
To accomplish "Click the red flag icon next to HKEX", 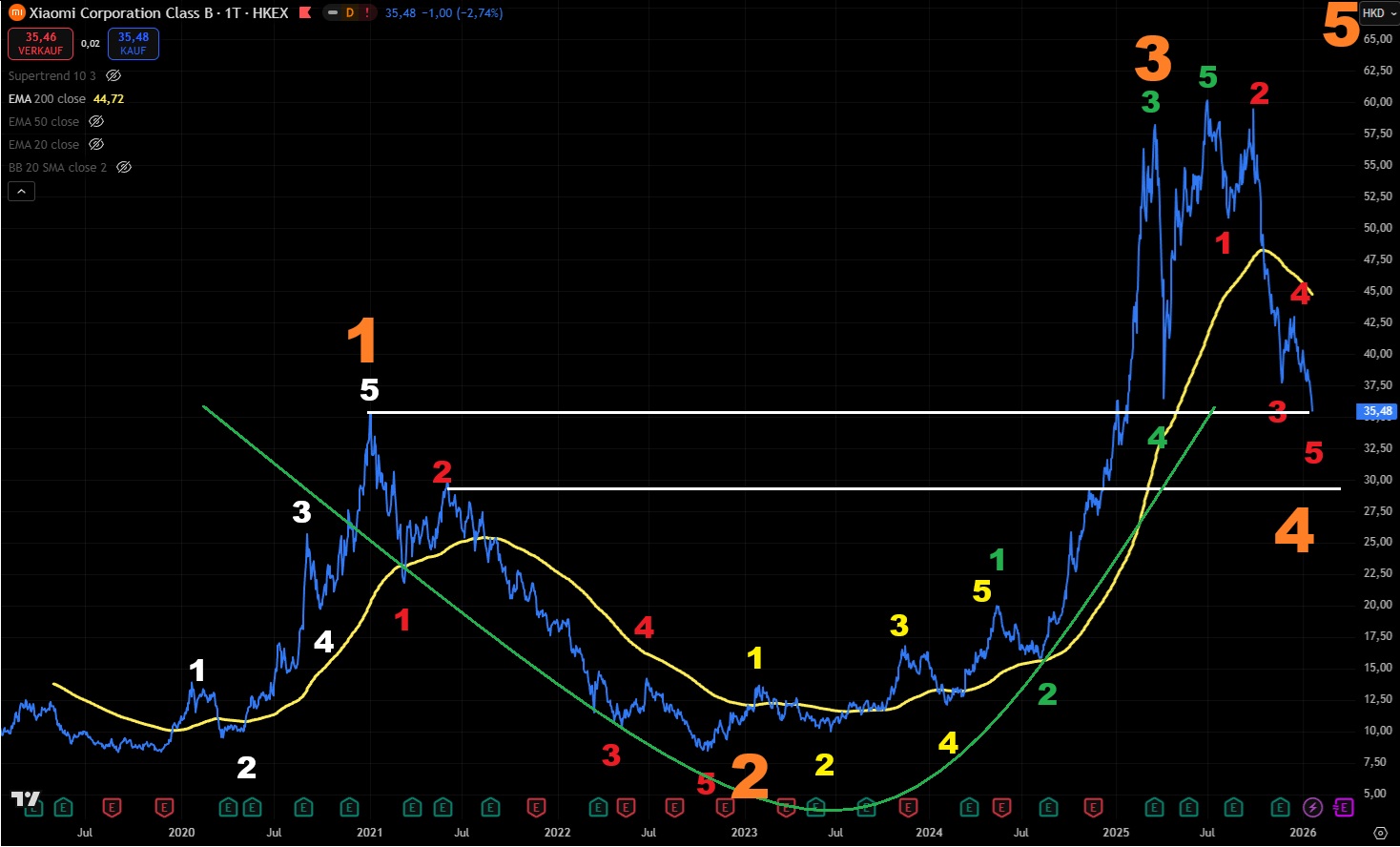I will pyautogui.click(x=305, y=13).
